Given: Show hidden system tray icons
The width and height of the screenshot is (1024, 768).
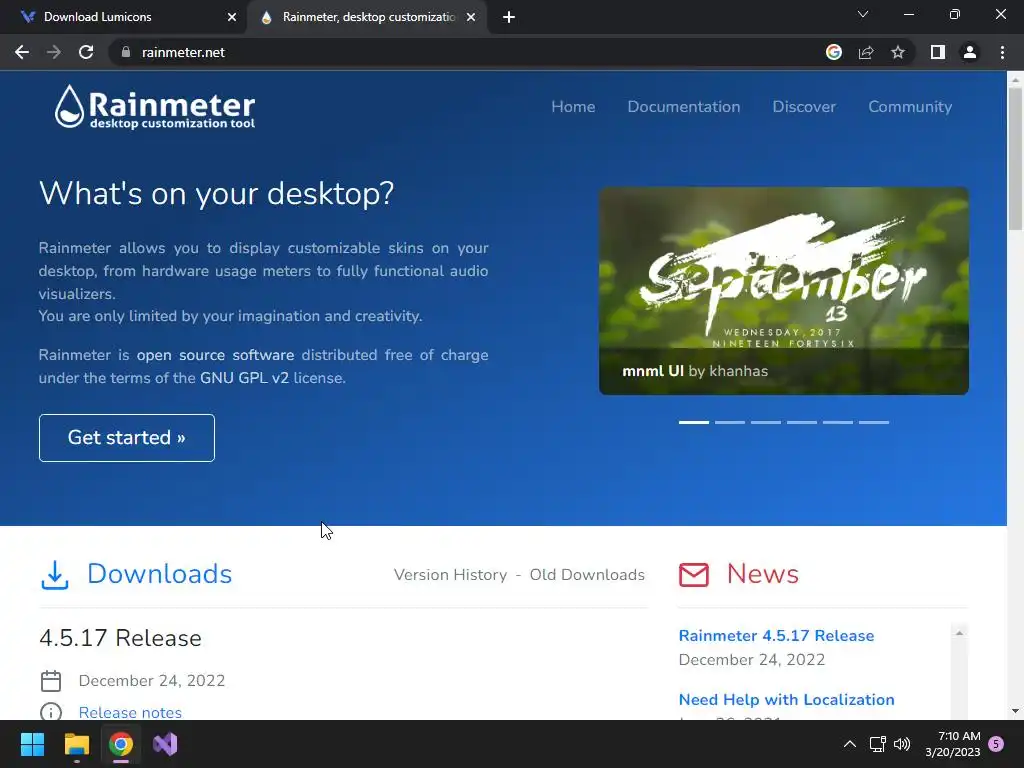Looking at the screenshot, I should point(849,744).
